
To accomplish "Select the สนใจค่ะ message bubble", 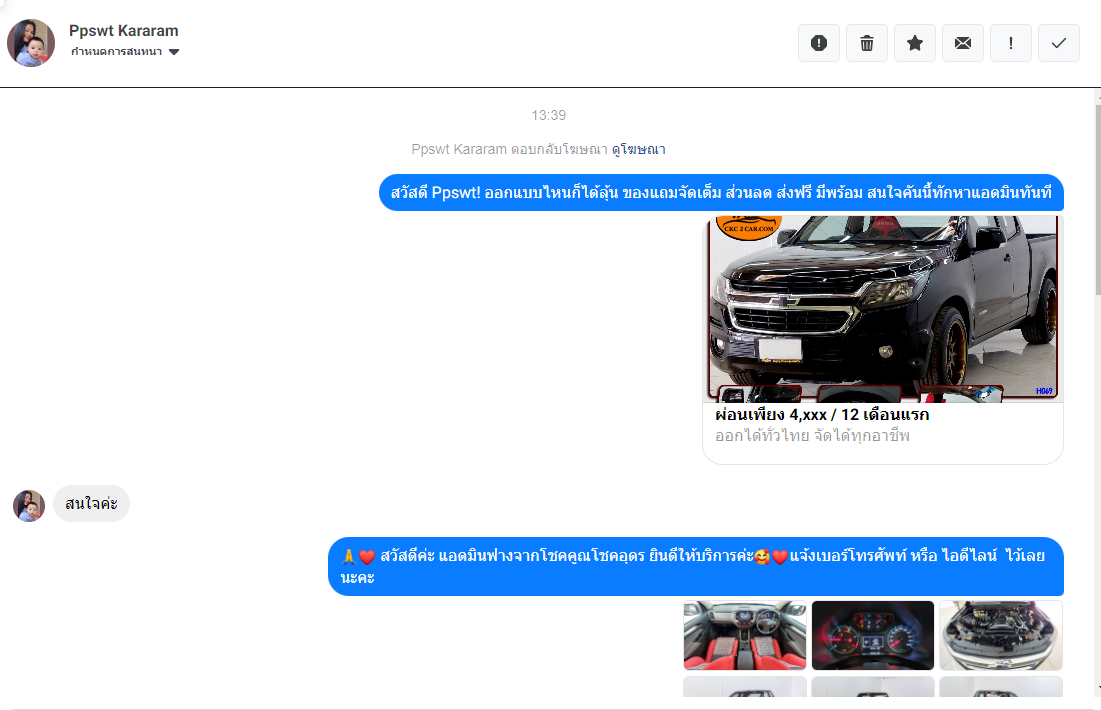I will 91,504.
